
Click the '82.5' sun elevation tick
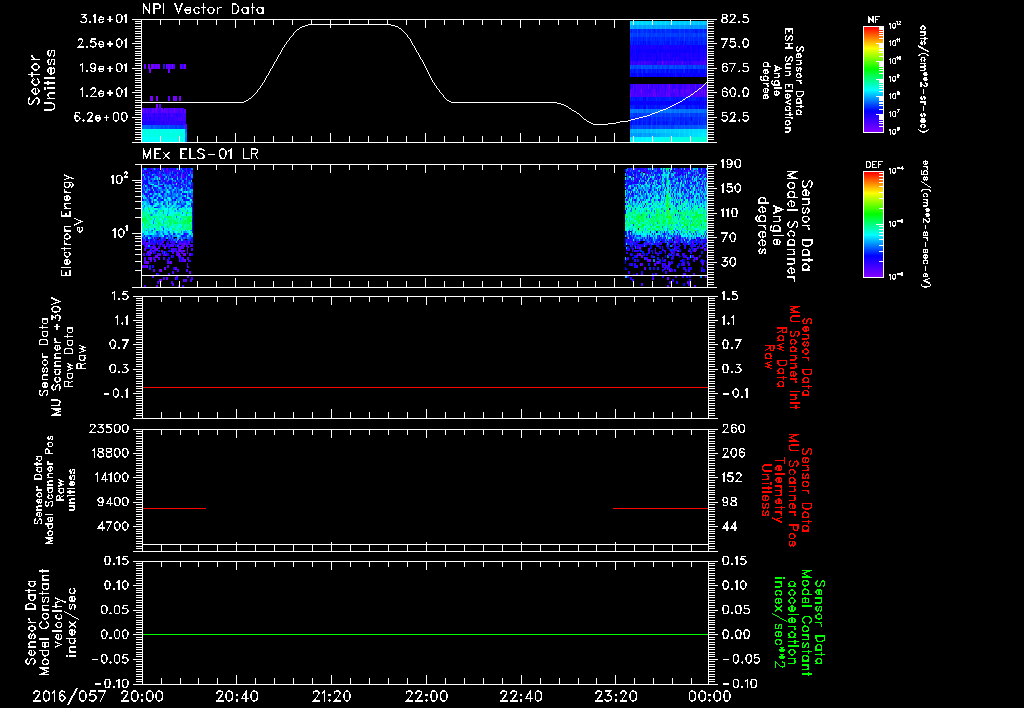(735, 19)
